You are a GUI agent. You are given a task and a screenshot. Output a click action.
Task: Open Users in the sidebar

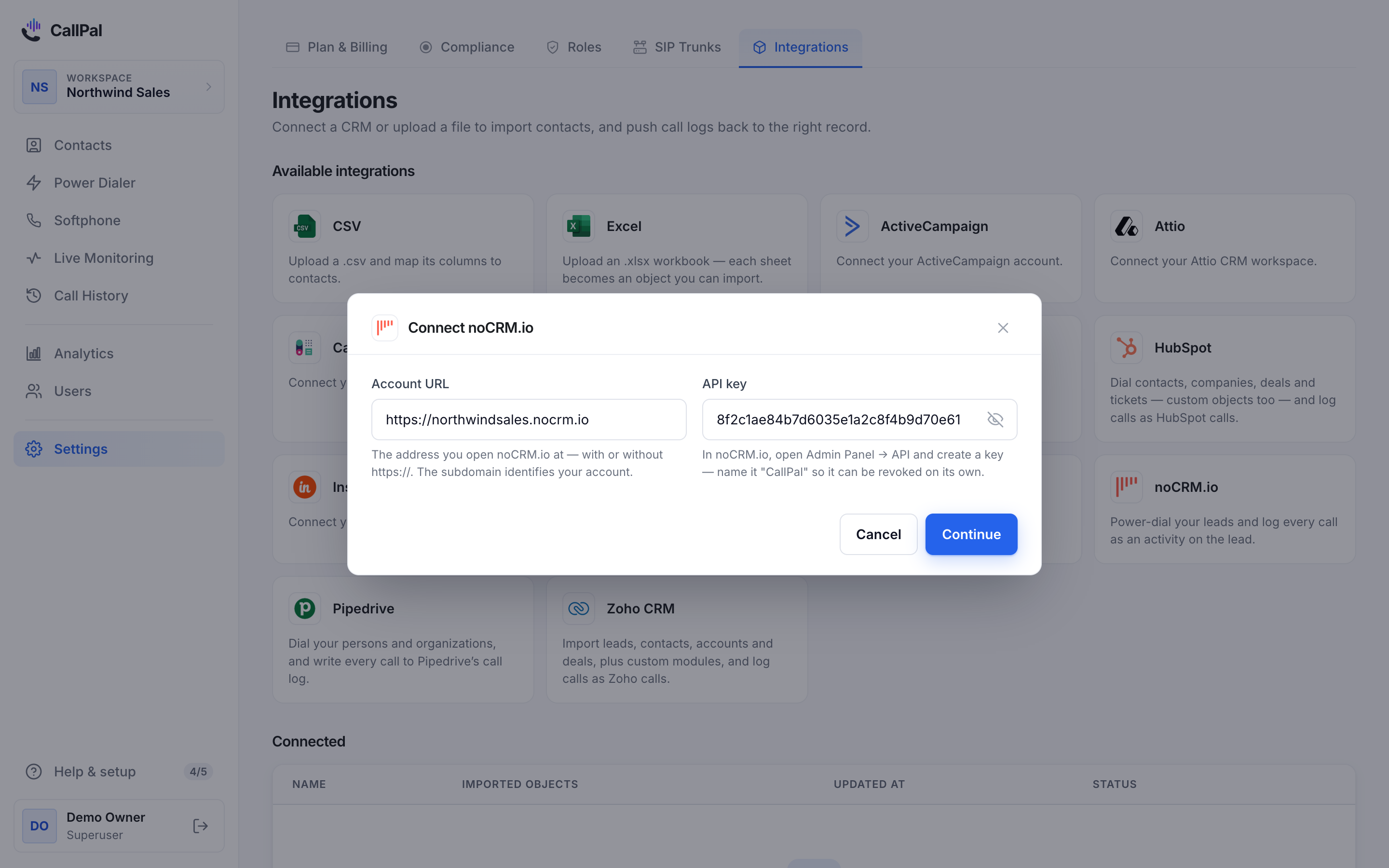pos(119,391)
